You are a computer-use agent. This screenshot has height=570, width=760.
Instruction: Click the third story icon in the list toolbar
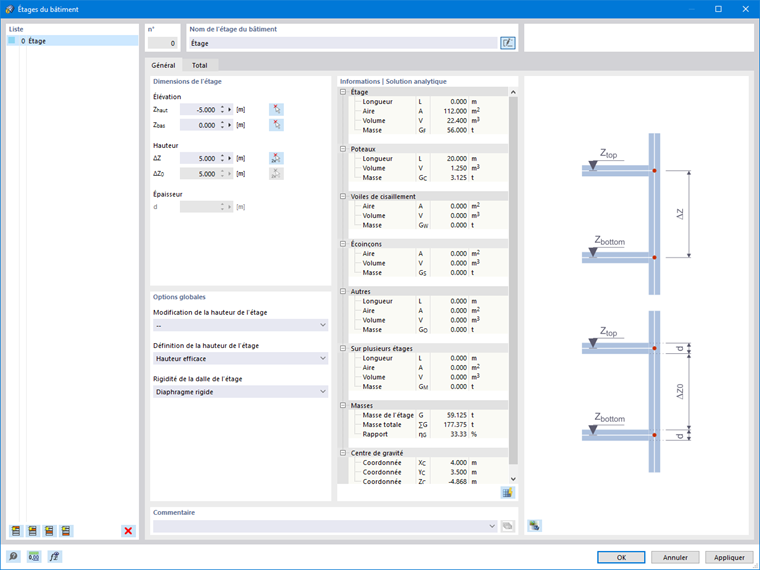click(49, 531)
